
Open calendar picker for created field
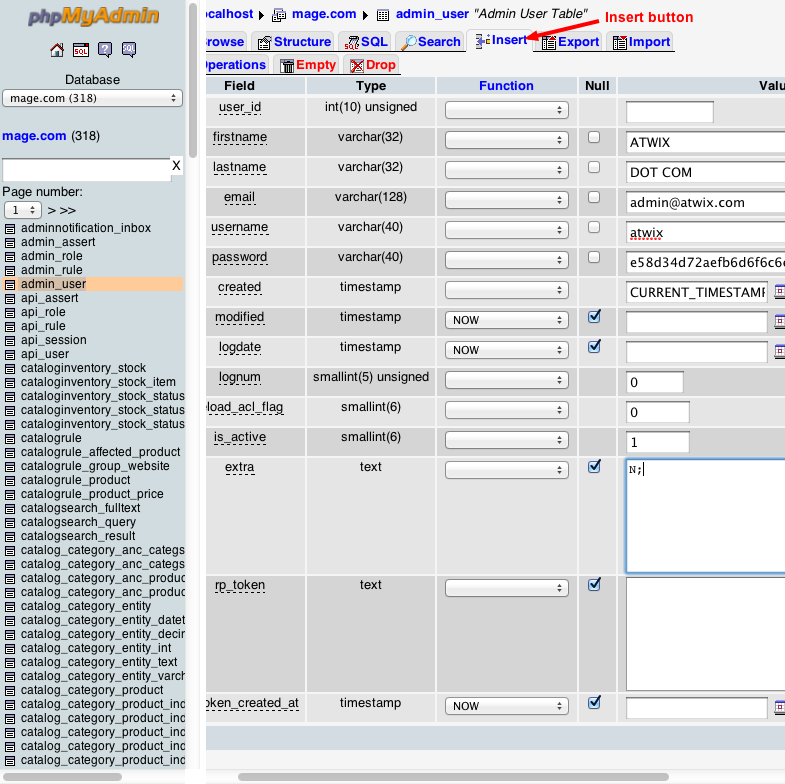[x=779, y=291]
